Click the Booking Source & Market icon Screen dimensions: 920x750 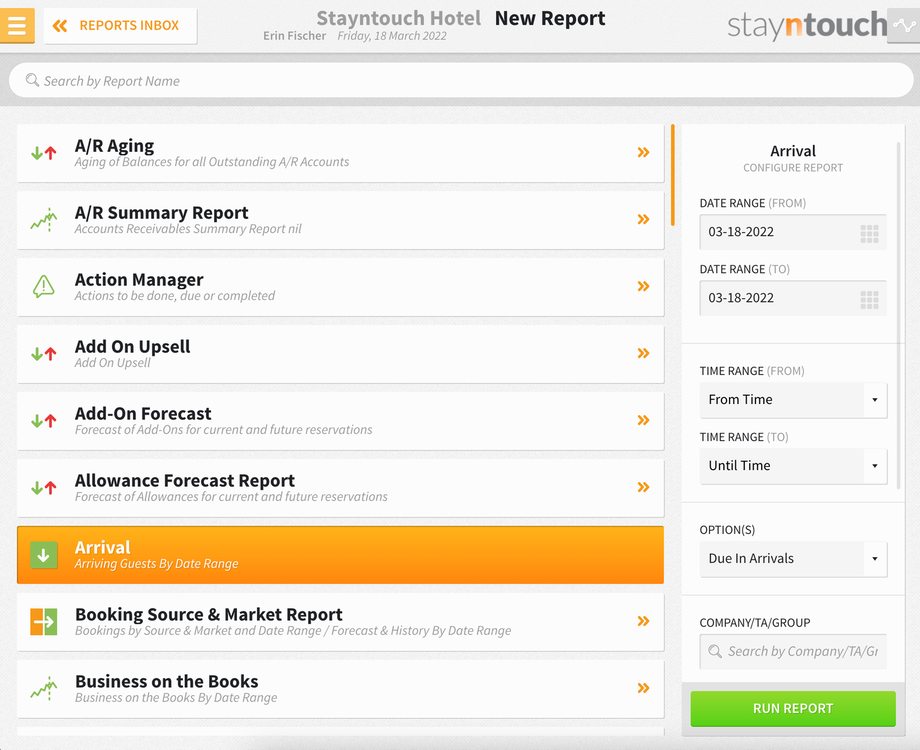click(43, 622)
